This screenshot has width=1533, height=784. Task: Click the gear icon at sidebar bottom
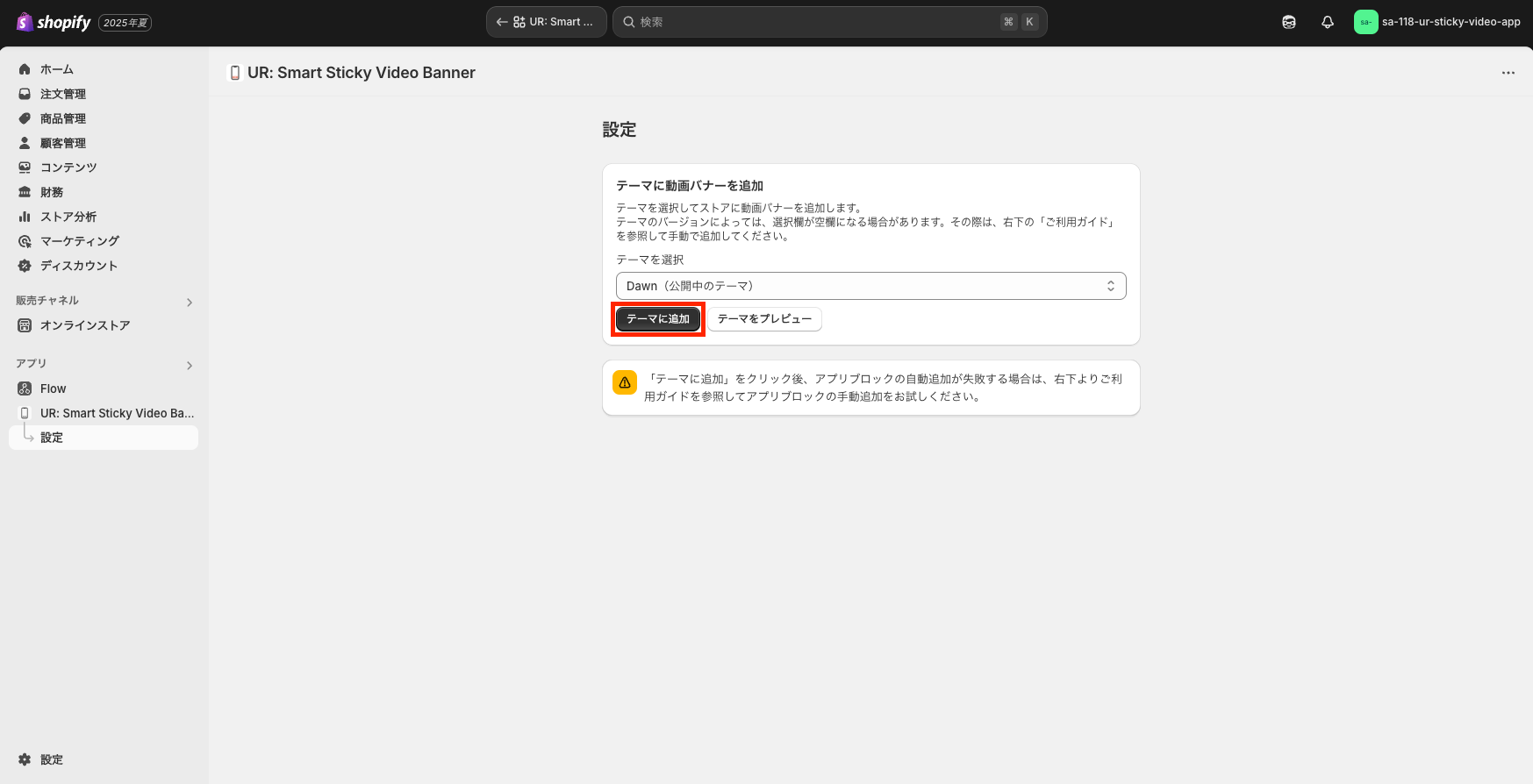coord(25,759)
